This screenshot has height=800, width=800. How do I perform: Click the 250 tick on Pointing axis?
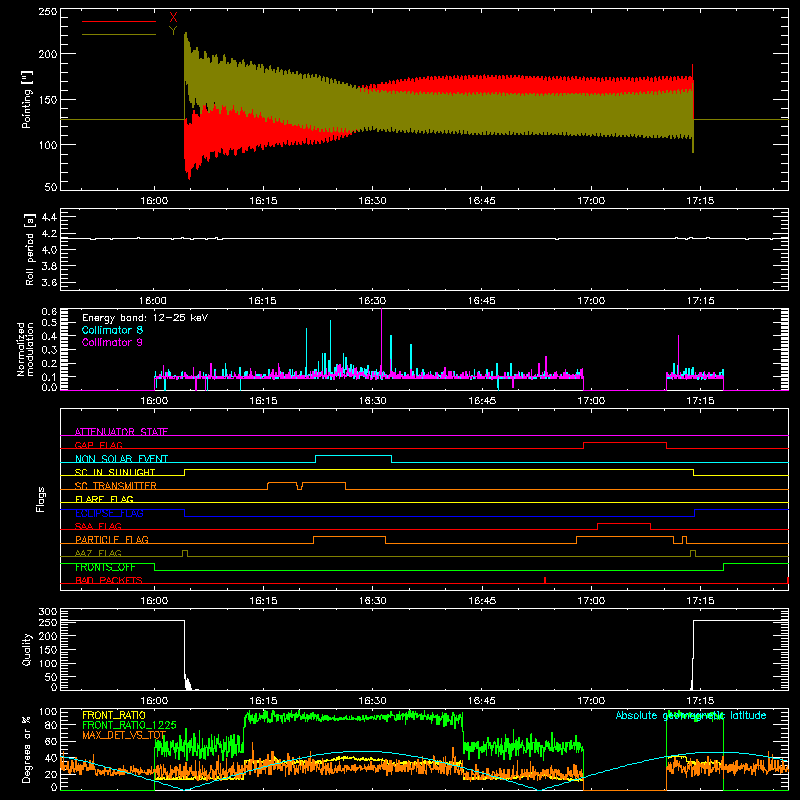(x=48, y=12)
